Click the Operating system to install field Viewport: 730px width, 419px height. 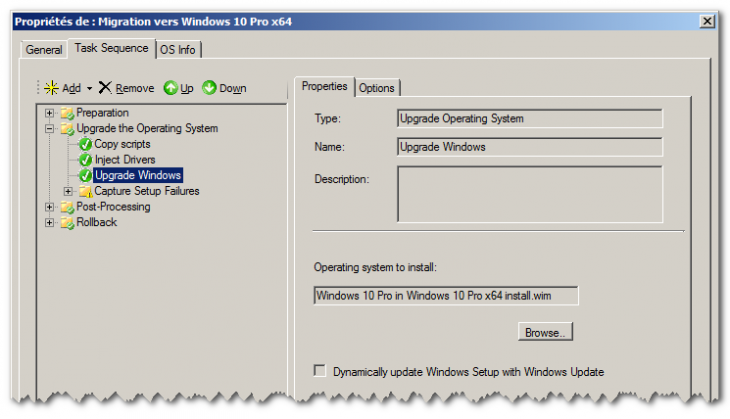(446, 296)
